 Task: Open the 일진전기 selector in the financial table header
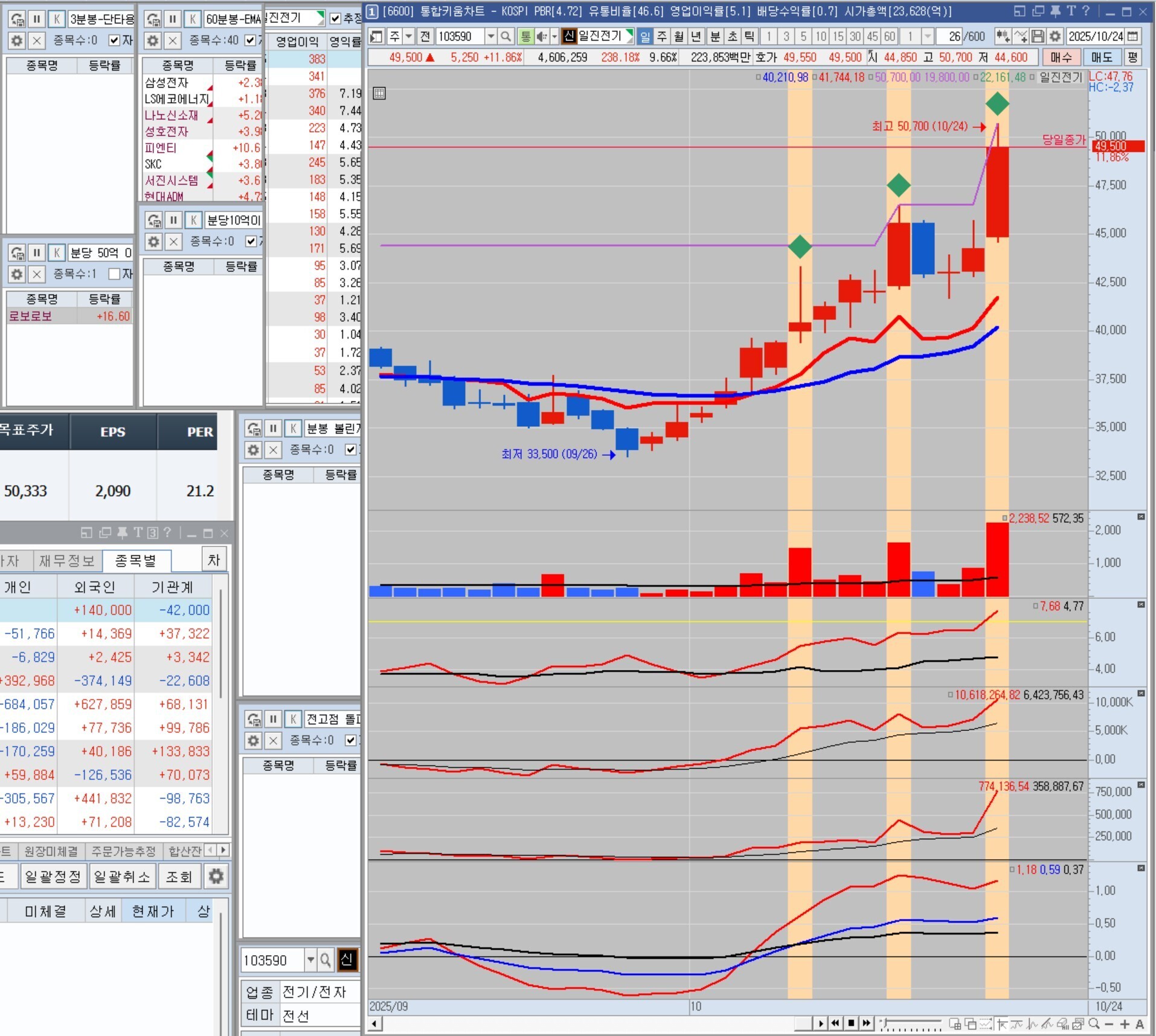click(295, 18)
